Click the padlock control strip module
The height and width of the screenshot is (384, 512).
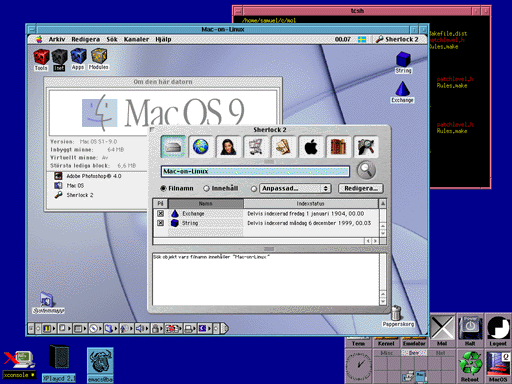(155, 329)
